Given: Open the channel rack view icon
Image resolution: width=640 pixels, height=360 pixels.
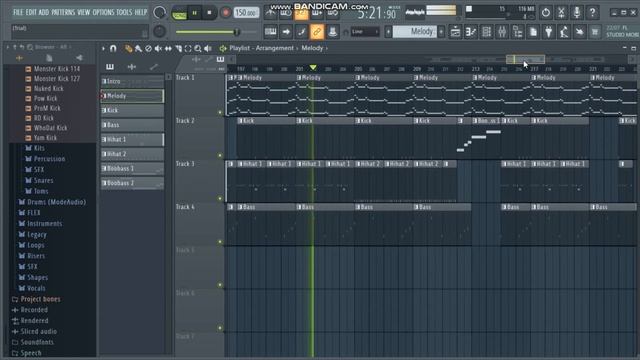Looking at the screenshot, I should tap(486, 31).
